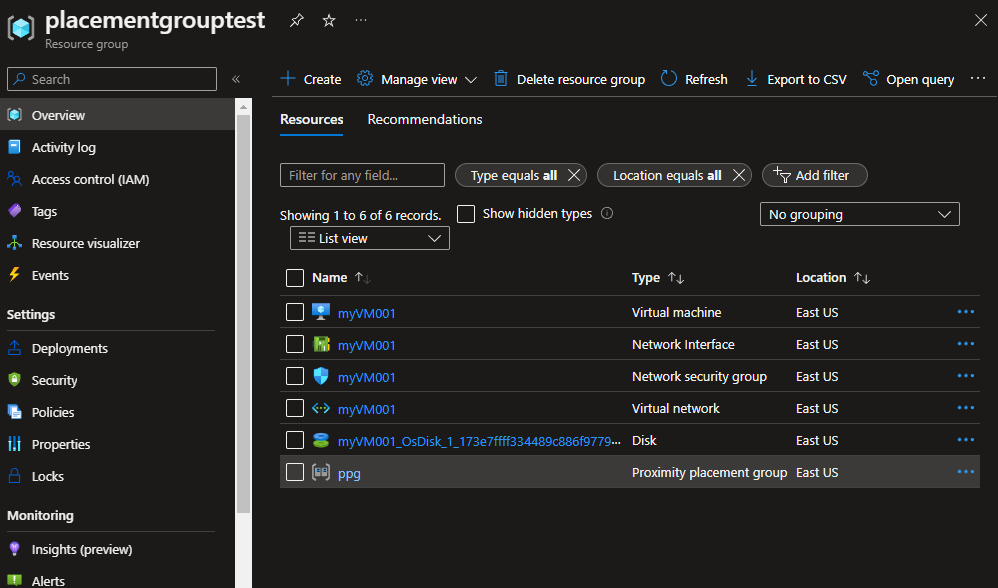Click the Insights (preview) bulb icon
Viewport: 998px width, 588px height.
pos(15,549)
